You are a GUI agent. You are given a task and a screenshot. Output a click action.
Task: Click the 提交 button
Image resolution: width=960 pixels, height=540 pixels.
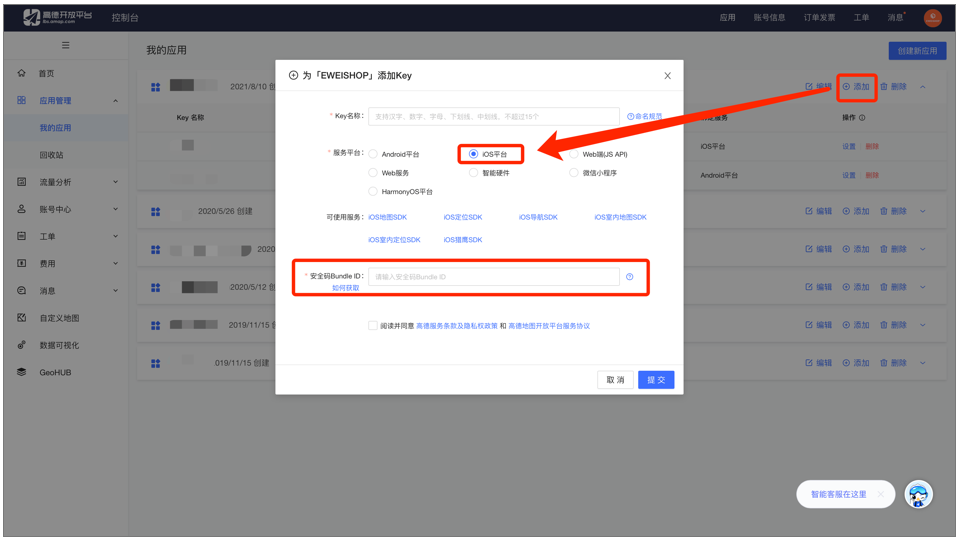pyautogui.click(x=656, y=380)
